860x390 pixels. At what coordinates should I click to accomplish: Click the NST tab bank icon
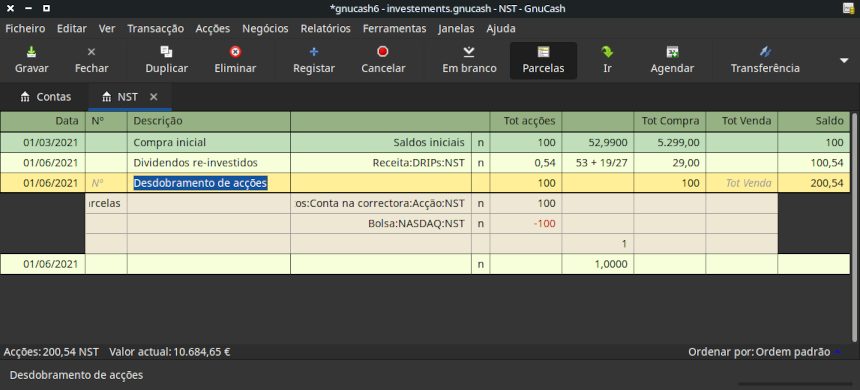pyautogui.click(x=107, y=97)
